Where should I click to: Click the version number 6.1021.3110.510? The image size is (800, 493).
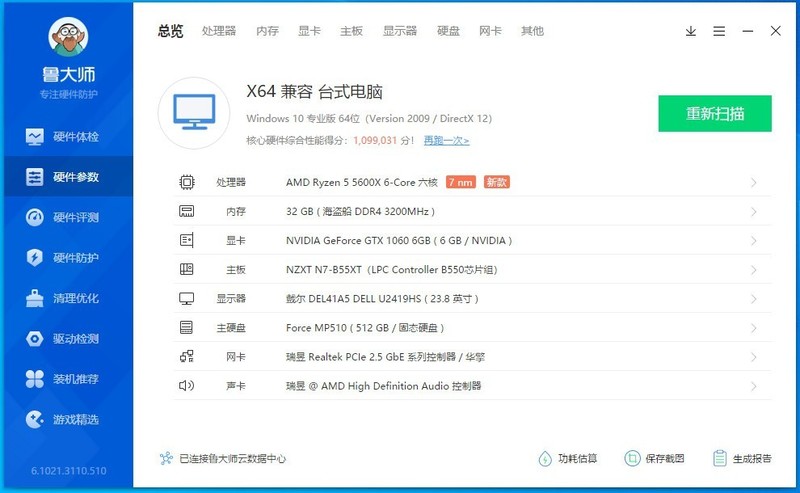point(69,471)
